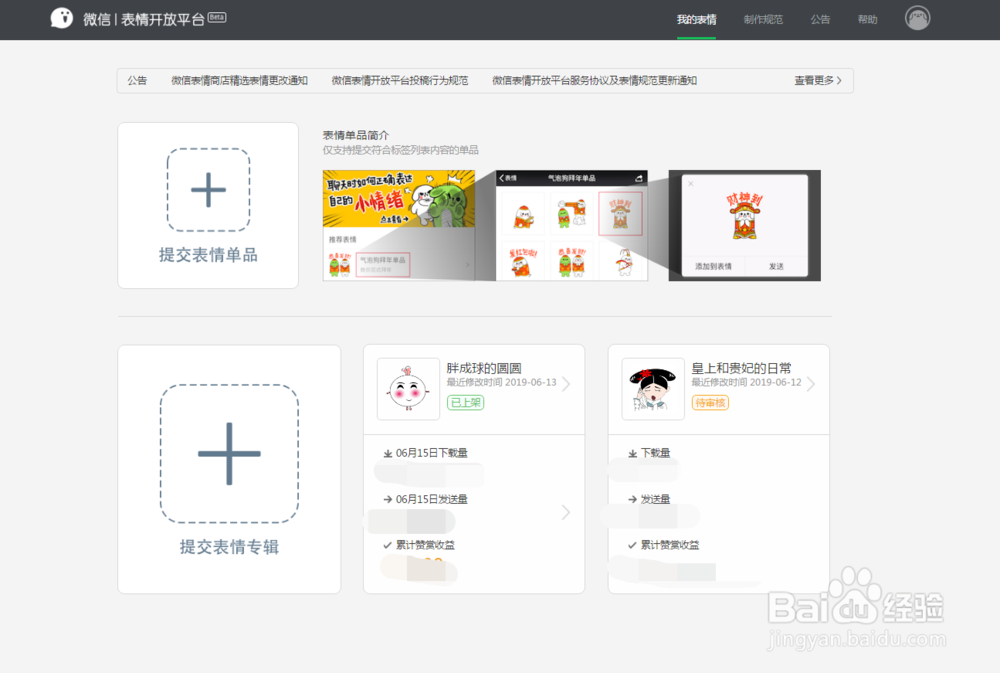Open the 公告 navigation menu item
This screenshot has width=1000, height=673.
click(x=820, y=19)
